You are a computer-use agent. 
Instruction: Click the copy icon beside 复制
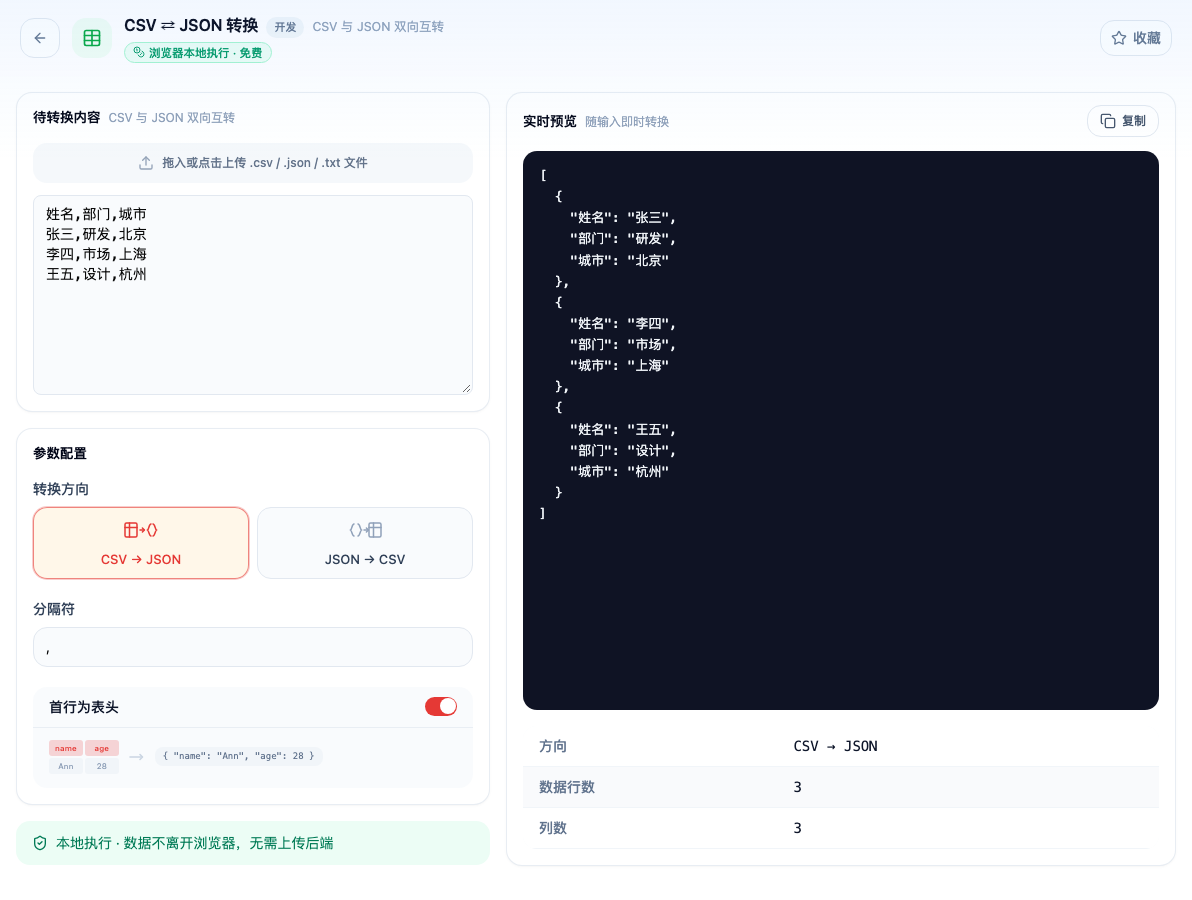1108,121
